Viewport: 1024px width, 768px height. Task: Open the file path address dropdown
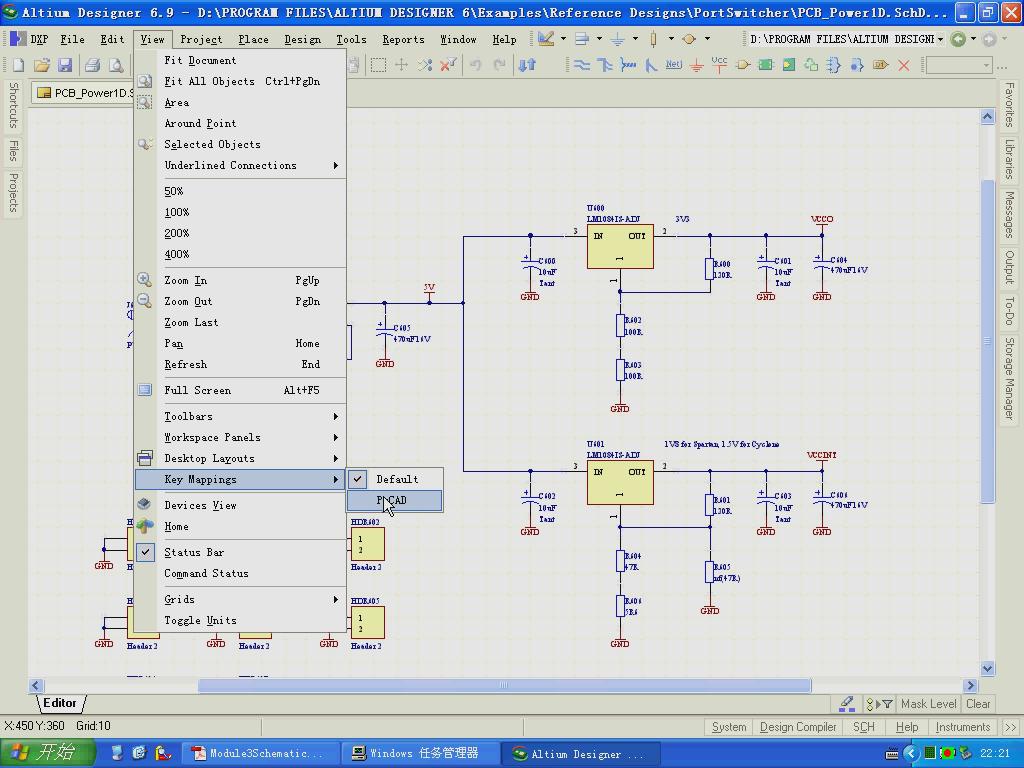(x=940, y=39)
